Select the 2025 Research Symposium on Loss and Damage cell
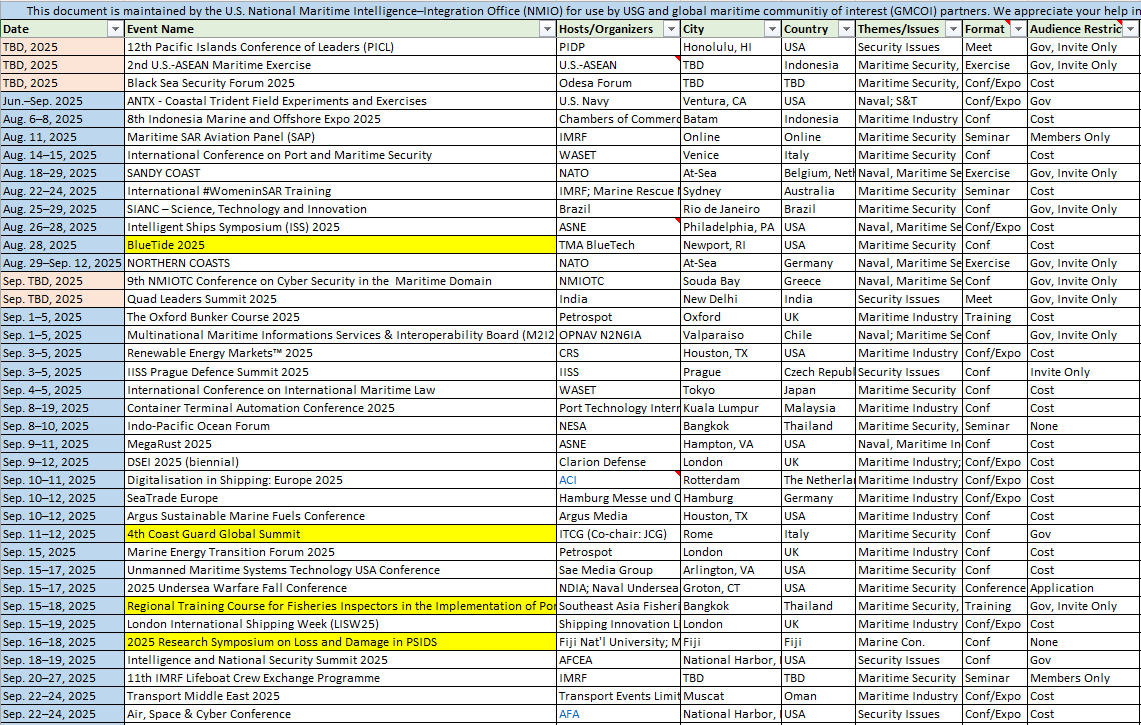 (341, 643)
